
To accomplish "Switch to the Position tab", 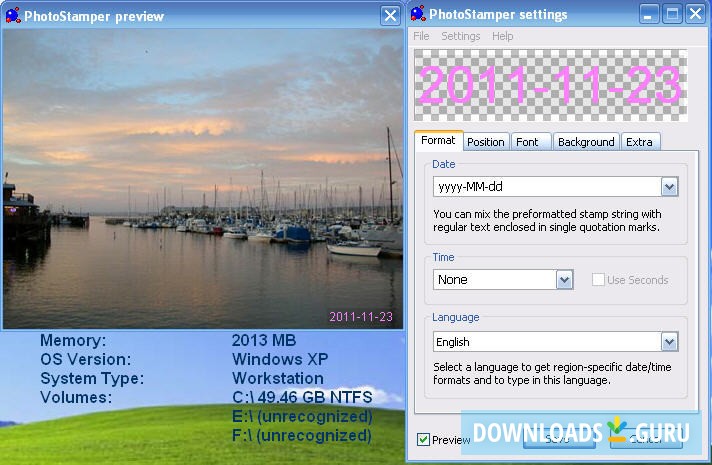I will [486, 142].
